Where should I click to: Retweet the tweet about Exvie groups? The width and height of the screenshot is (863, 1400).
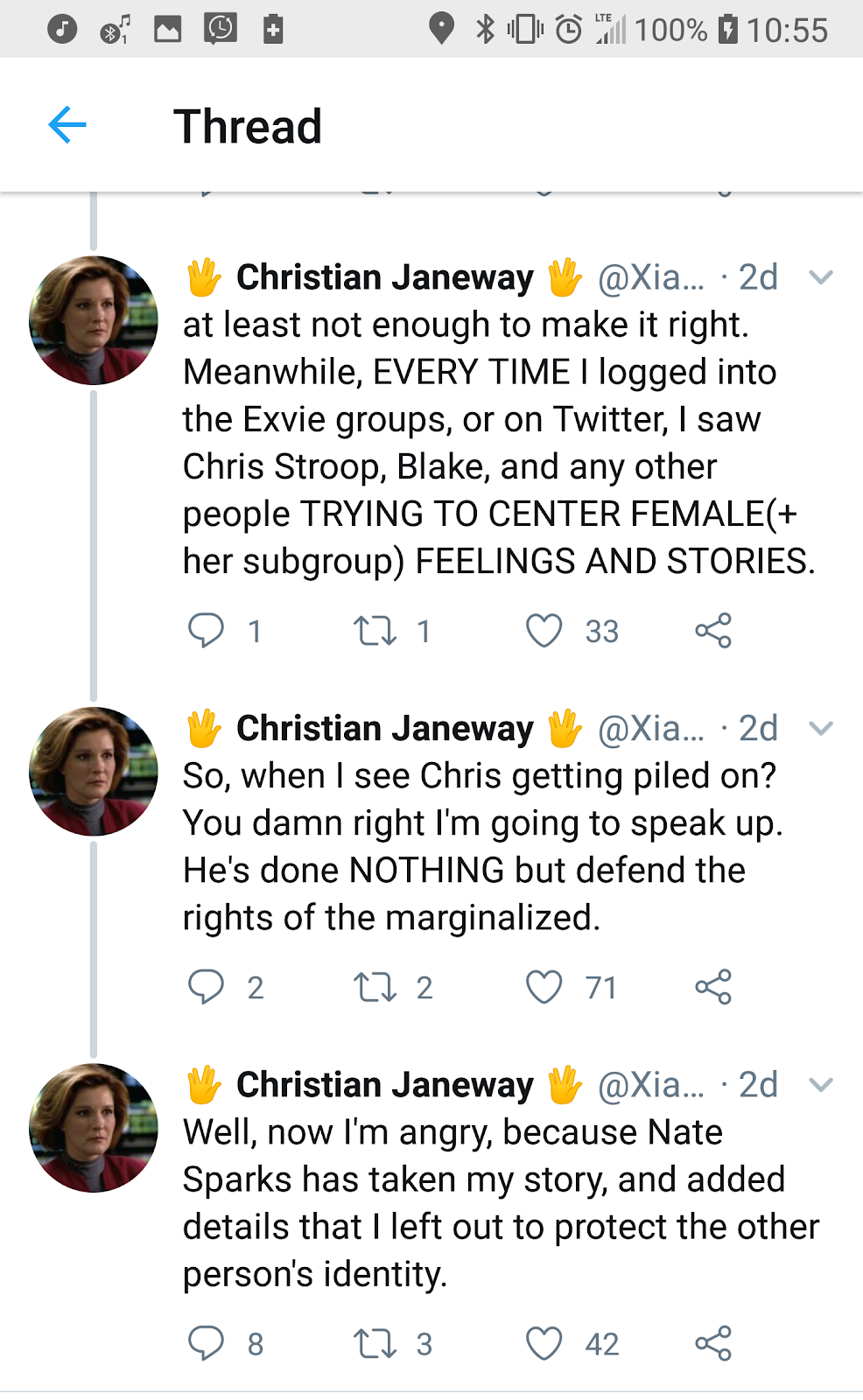(375, 630)
